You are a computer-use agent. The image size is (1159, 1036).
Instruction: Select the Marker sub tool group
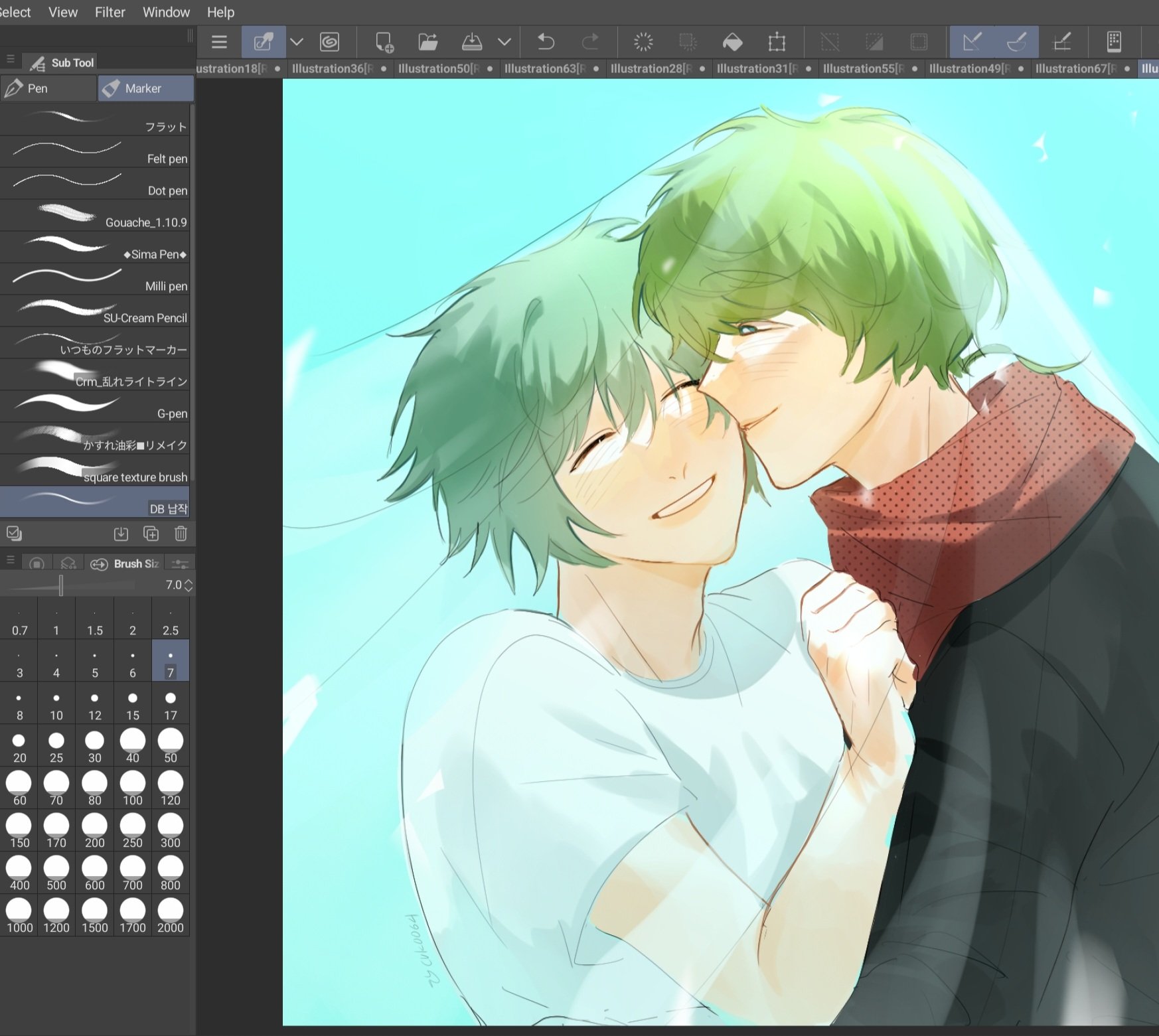point(146,88)
